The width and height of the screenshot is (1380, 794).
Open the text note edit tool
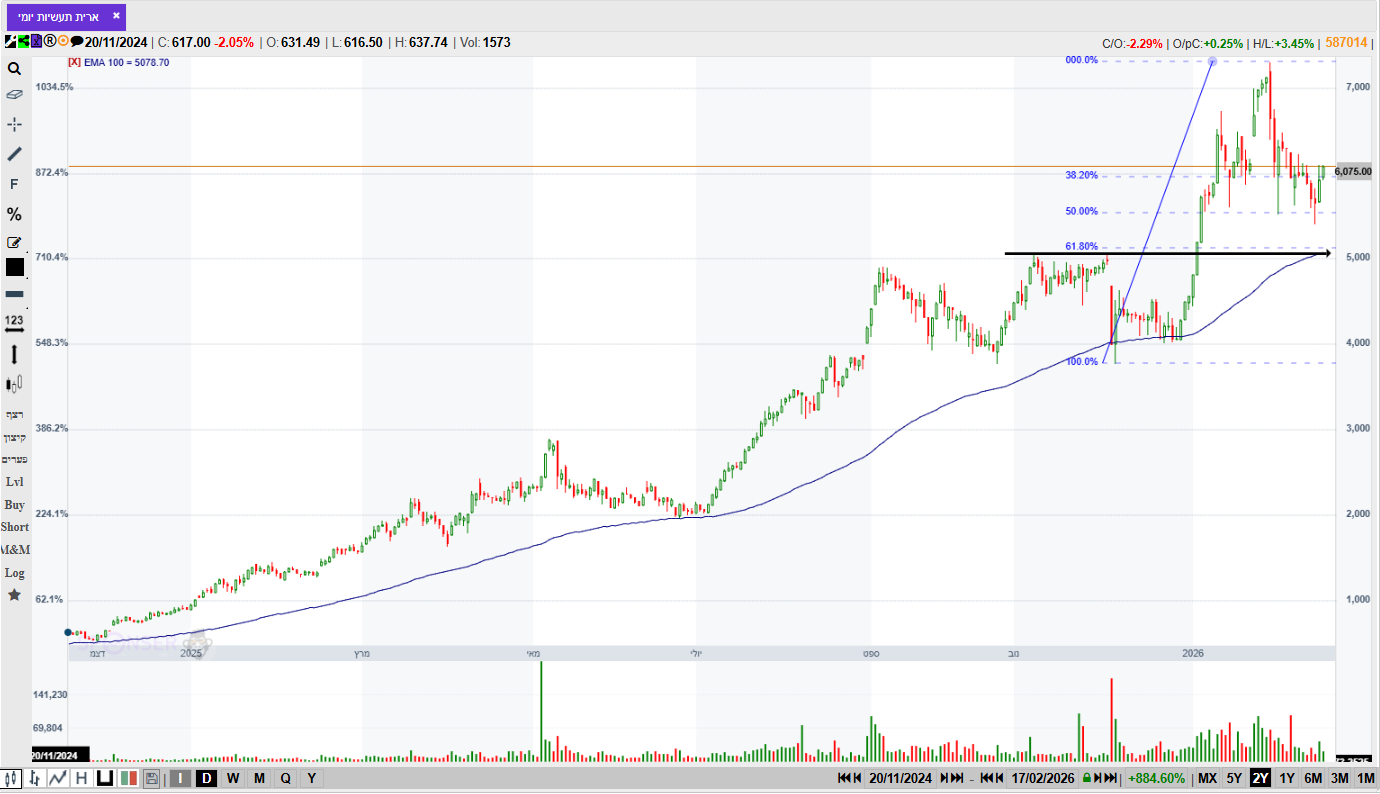point(14,242)
